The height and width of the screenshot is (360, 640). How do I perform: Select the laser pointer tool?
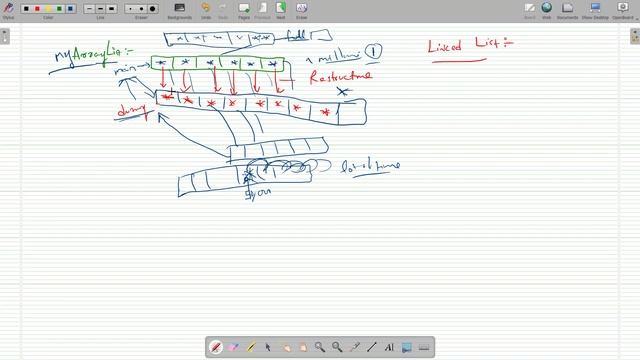pyautogui.click(x=355, y=347)
